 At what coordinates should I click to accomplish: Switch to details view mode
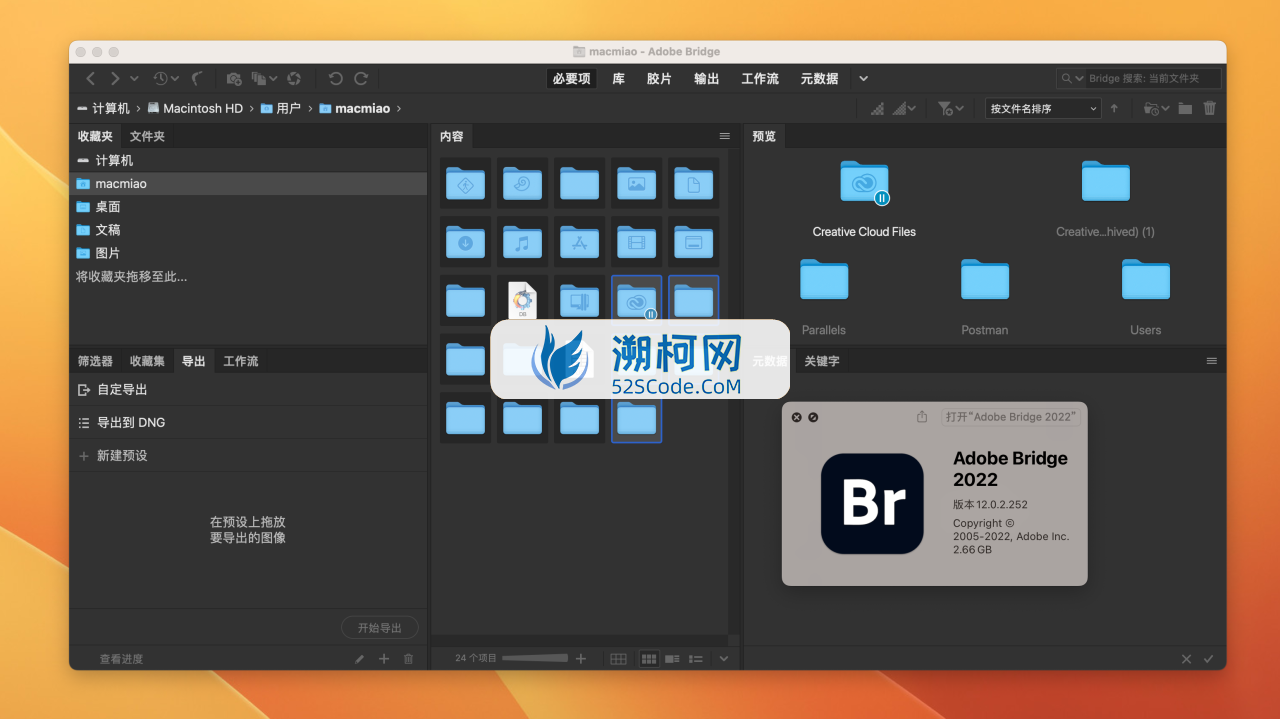click(x=672, y=659)
